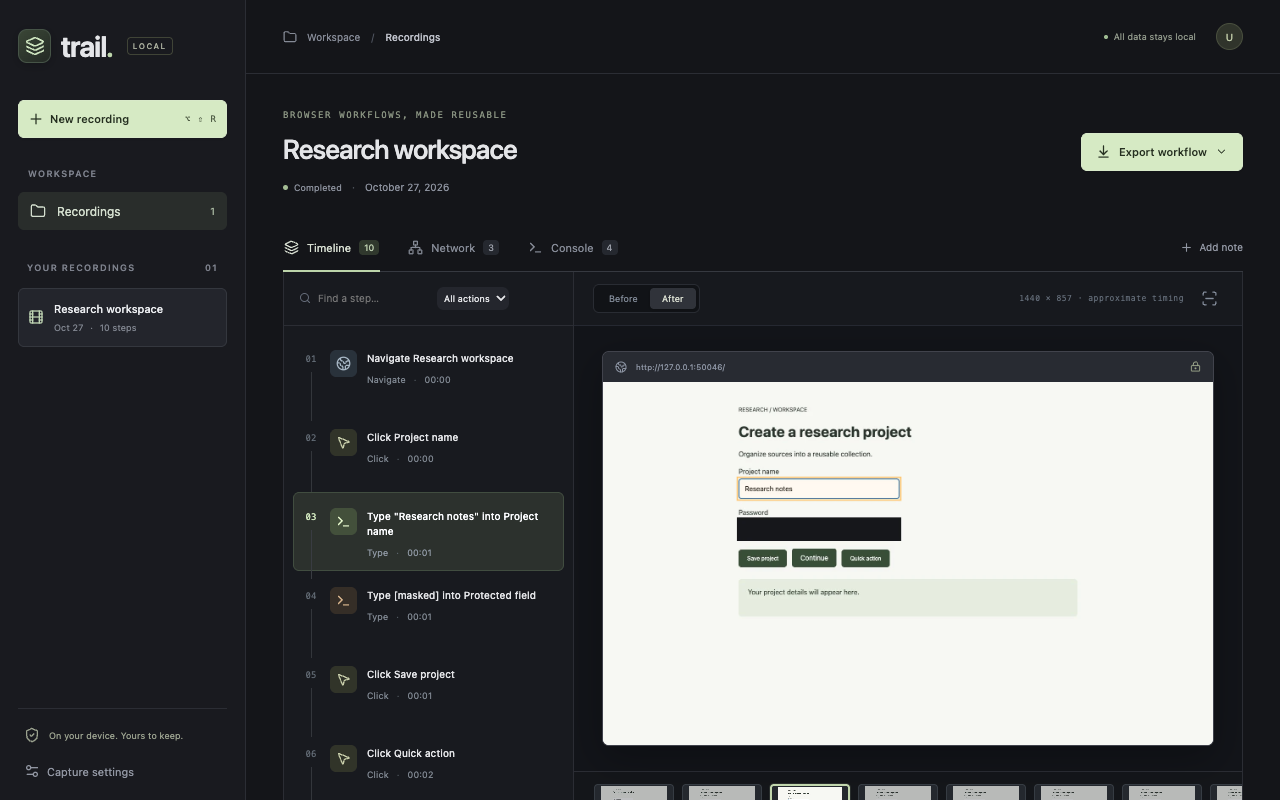
Task: Click cursor icon for Click Save project step
Action: (x=343, y=679)
